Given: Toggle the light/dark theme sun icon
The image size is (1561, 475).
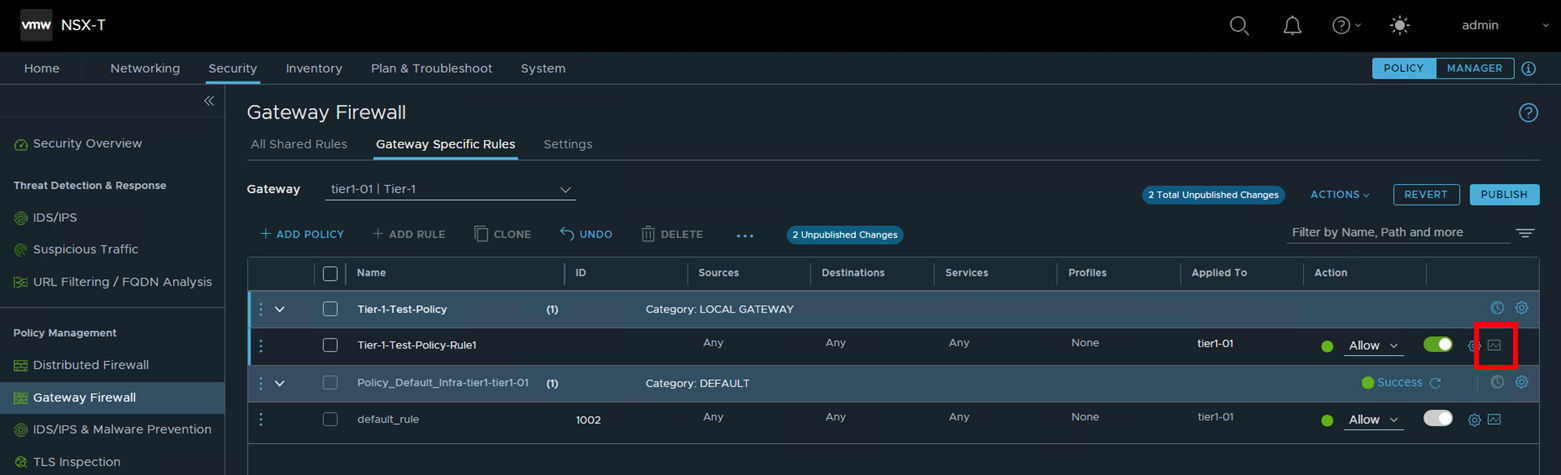Looking at the screenshot, I should (x=1399, y=26).
